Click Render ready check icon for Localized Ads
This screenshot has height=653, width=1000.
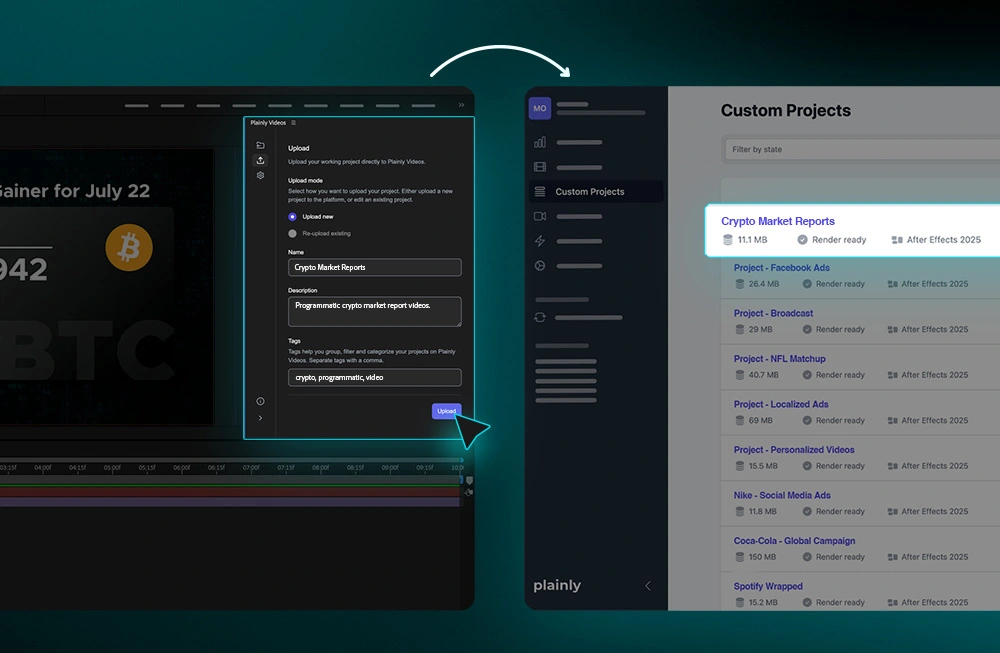807,420
